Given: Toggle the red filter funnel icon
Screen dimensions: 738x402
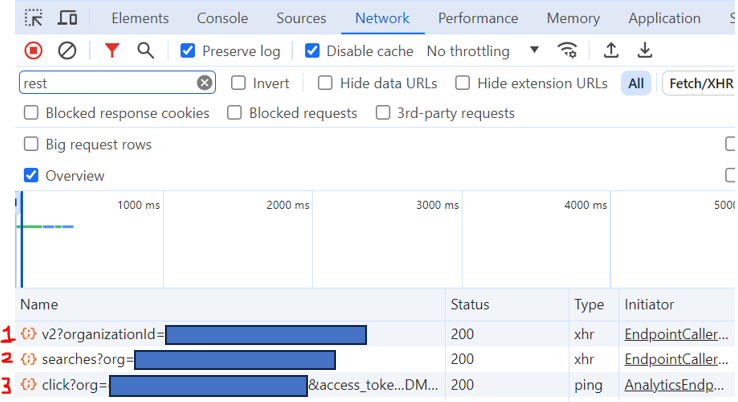Looking at the screenshot, I should tap(112, 50).
